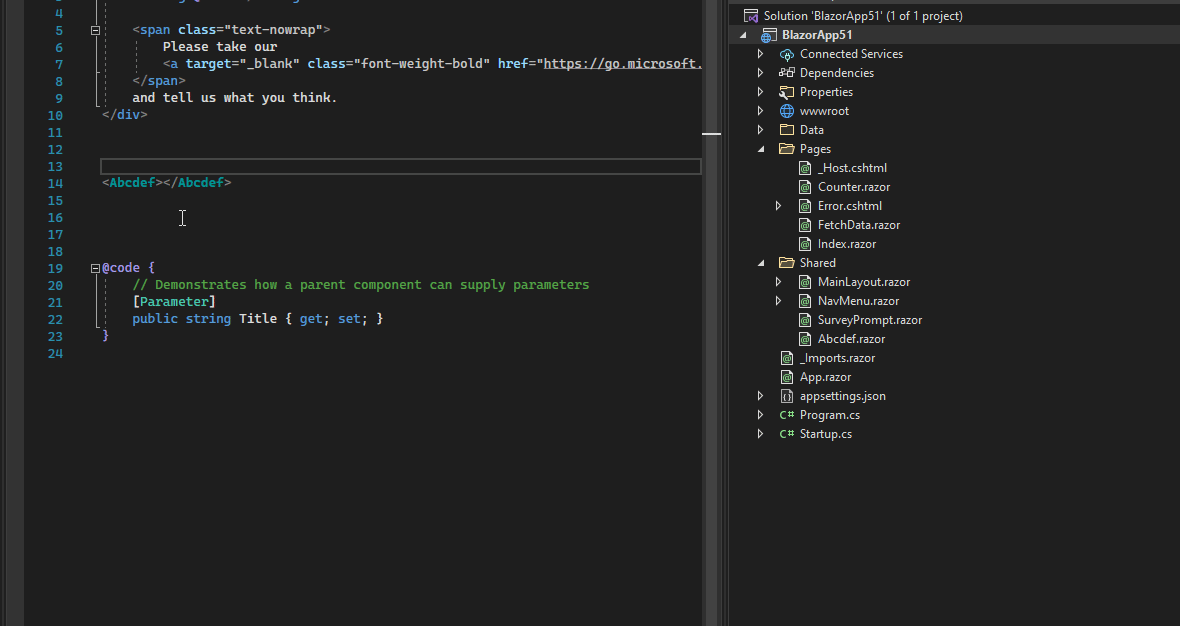The height and width of the screenshot is (626, 1180).
Task: Expand NavMenu.razor nested files
Action: [778, 301]
